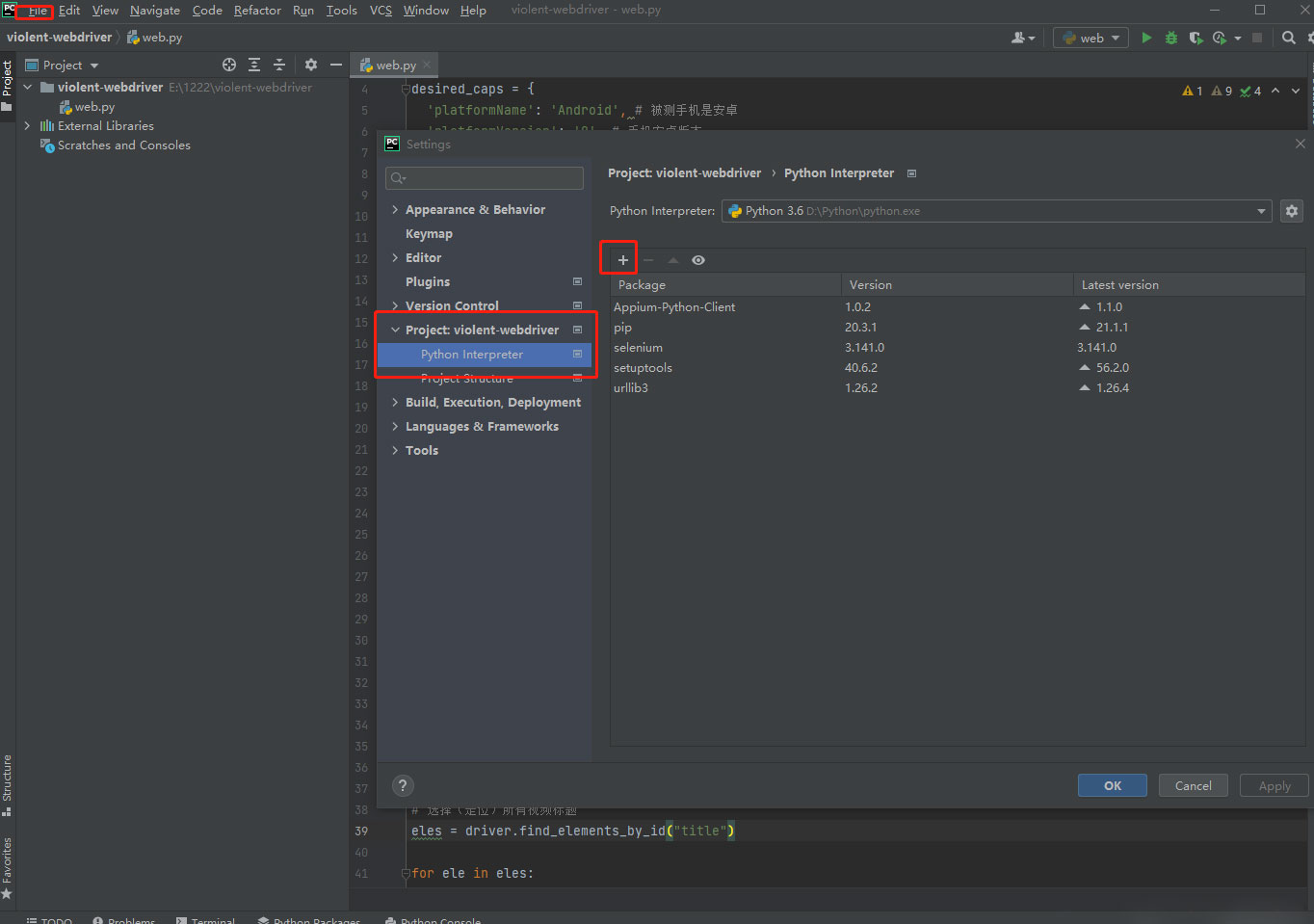Screen dimensions: 1314x924
Task: Open the interpreter gear options button
Action: (1292, 211)
